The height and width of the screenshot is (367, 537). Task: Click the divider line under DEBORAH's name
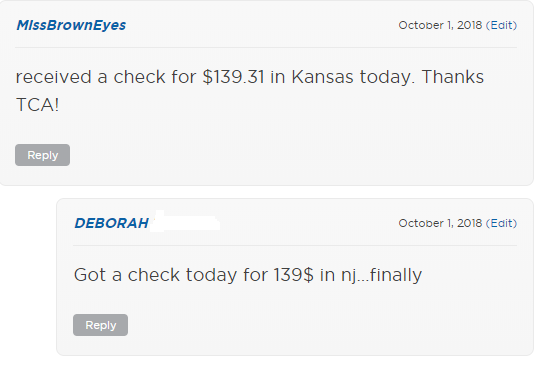[x=295, y=245]
